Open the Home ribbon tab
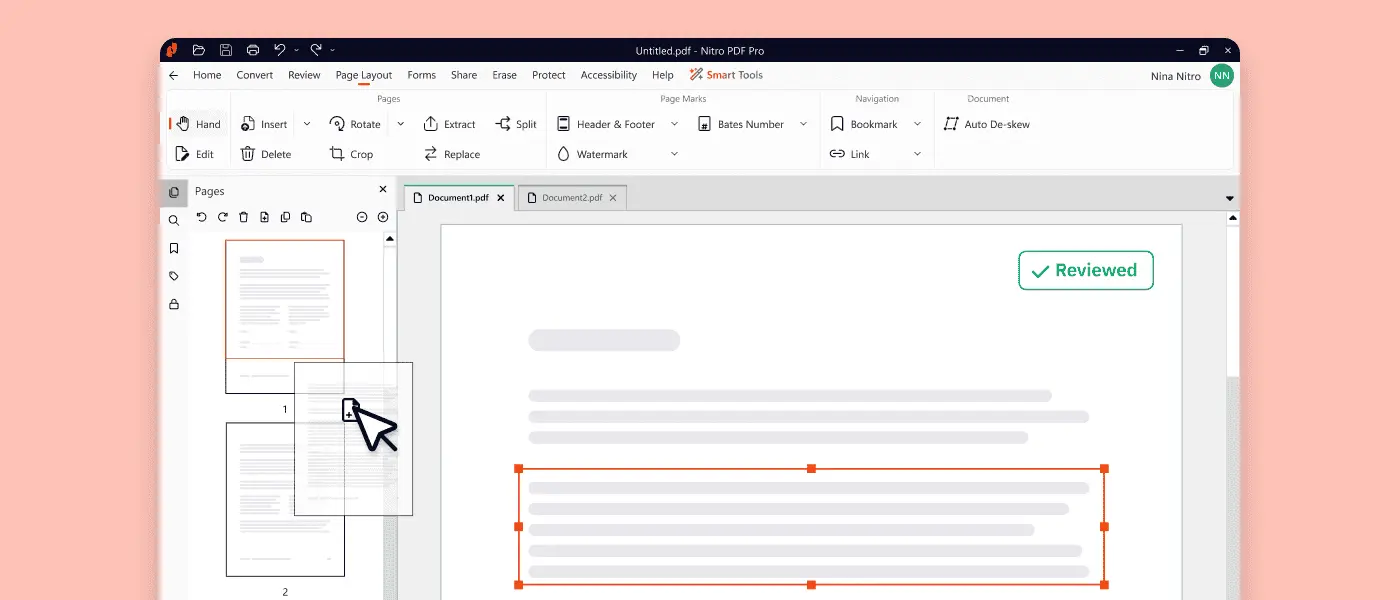The image size is (1400, 600). point(207,75)
